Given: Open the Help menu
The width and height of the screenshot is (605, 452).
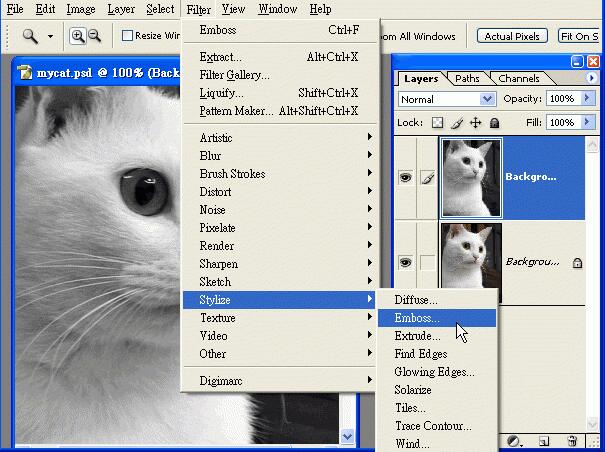Looking at the screenshot, I should [x=320, y=9].
